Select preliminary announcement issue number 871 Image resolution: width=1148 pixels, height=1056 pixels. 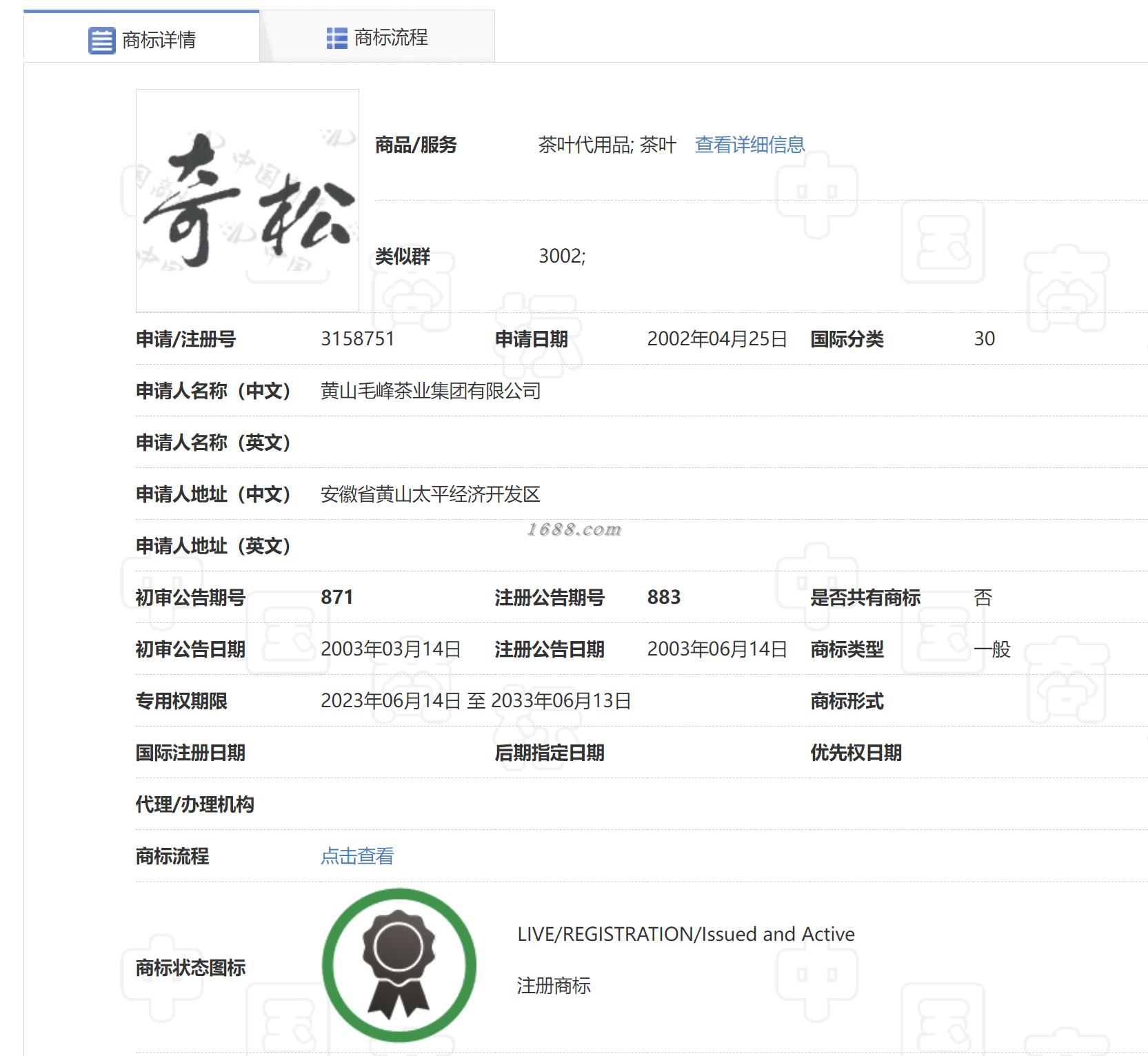pos(337,597)
